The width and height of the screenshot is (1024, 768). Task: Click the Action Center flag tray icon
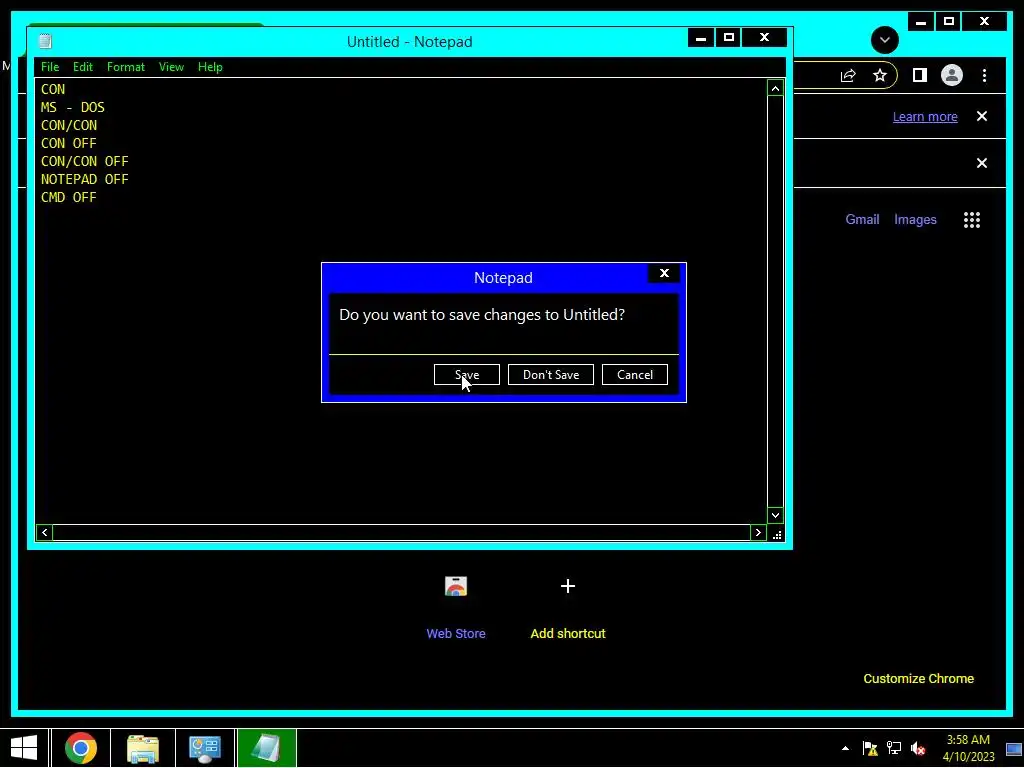[x=870, y=748]
